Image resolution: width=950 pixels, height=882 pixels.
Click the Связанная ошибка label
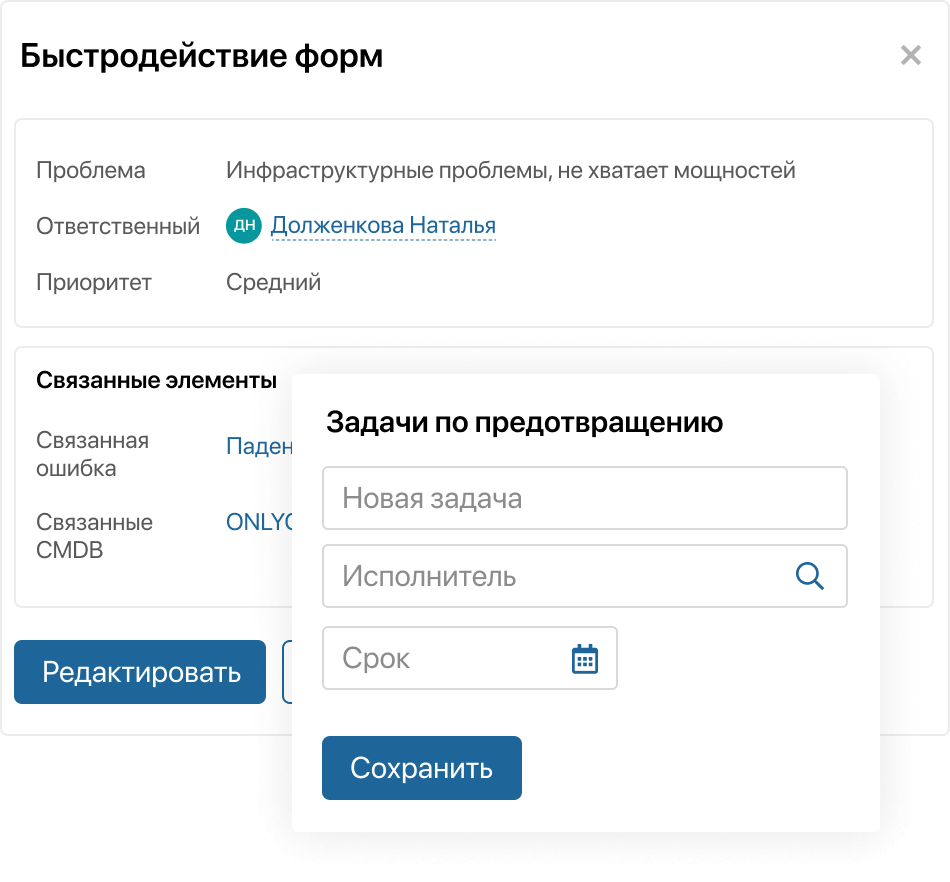click(x=93, y=454)
